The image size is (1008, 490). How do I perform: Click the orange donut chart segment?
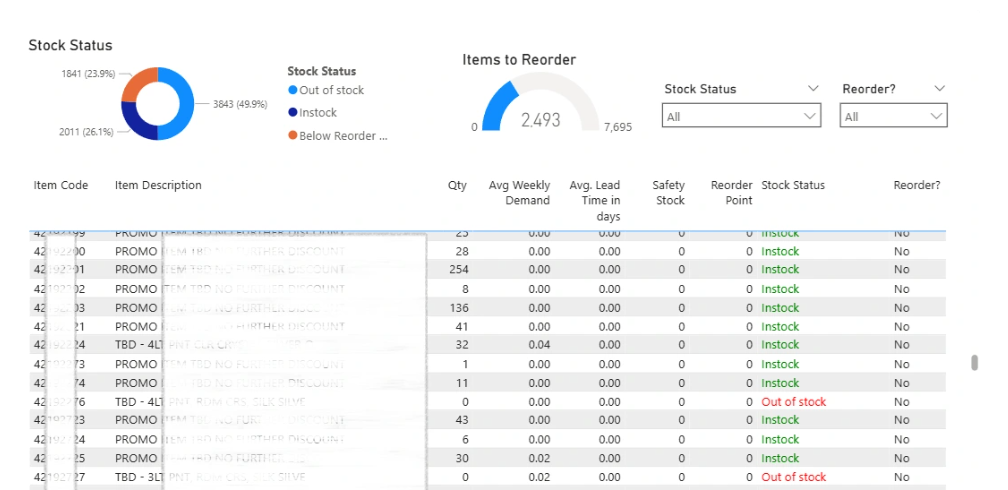click(x=137, y=82)
